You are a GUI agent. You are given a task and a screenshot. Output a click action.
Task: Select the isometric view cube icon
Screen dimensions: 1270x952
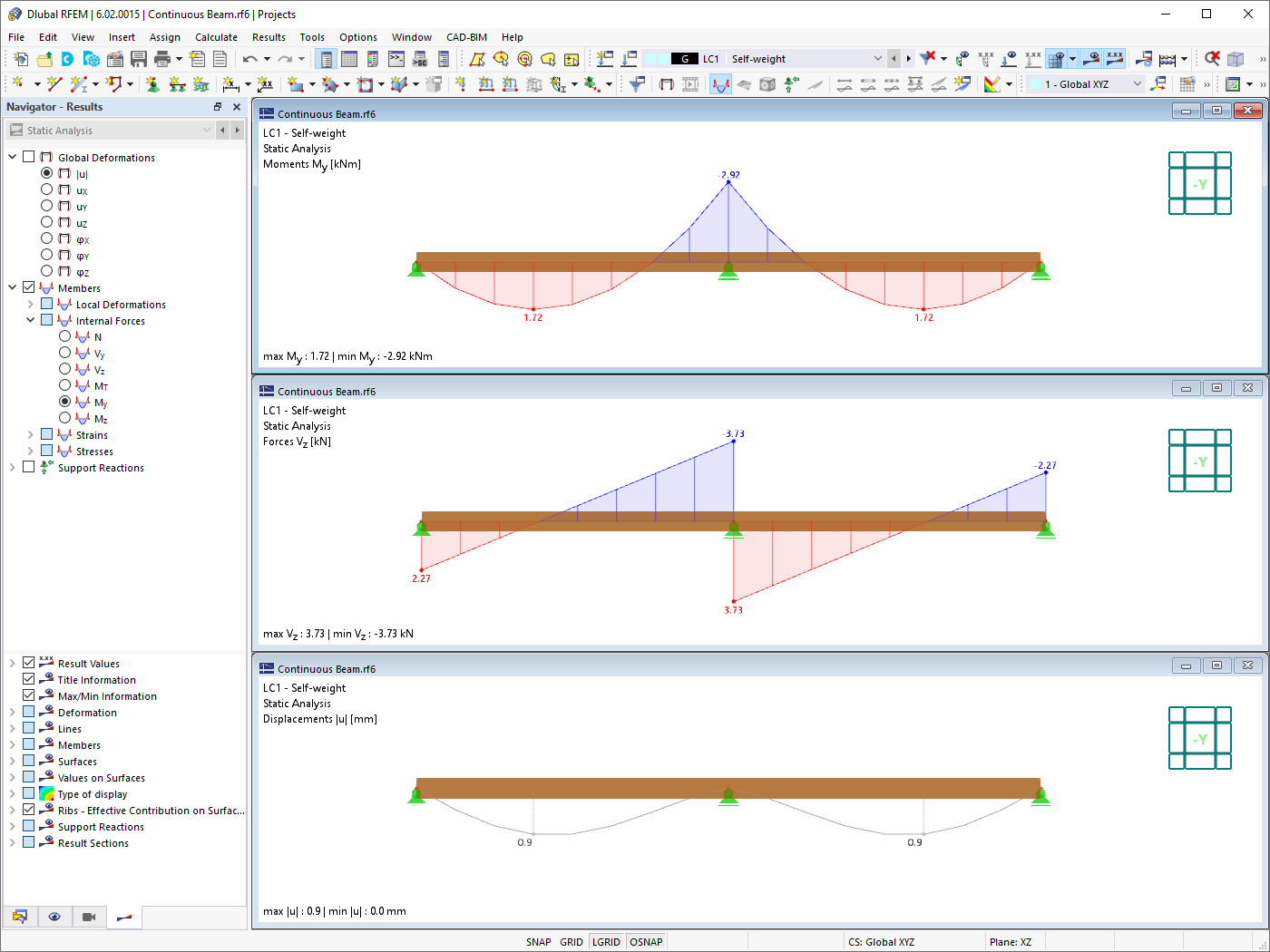(x=1236, y=58)
